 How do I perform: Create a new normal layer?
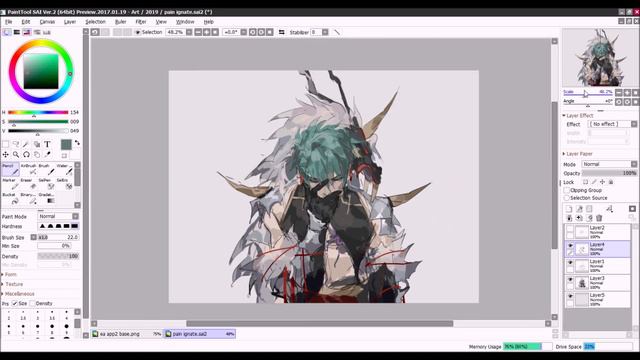pos(569,209)
